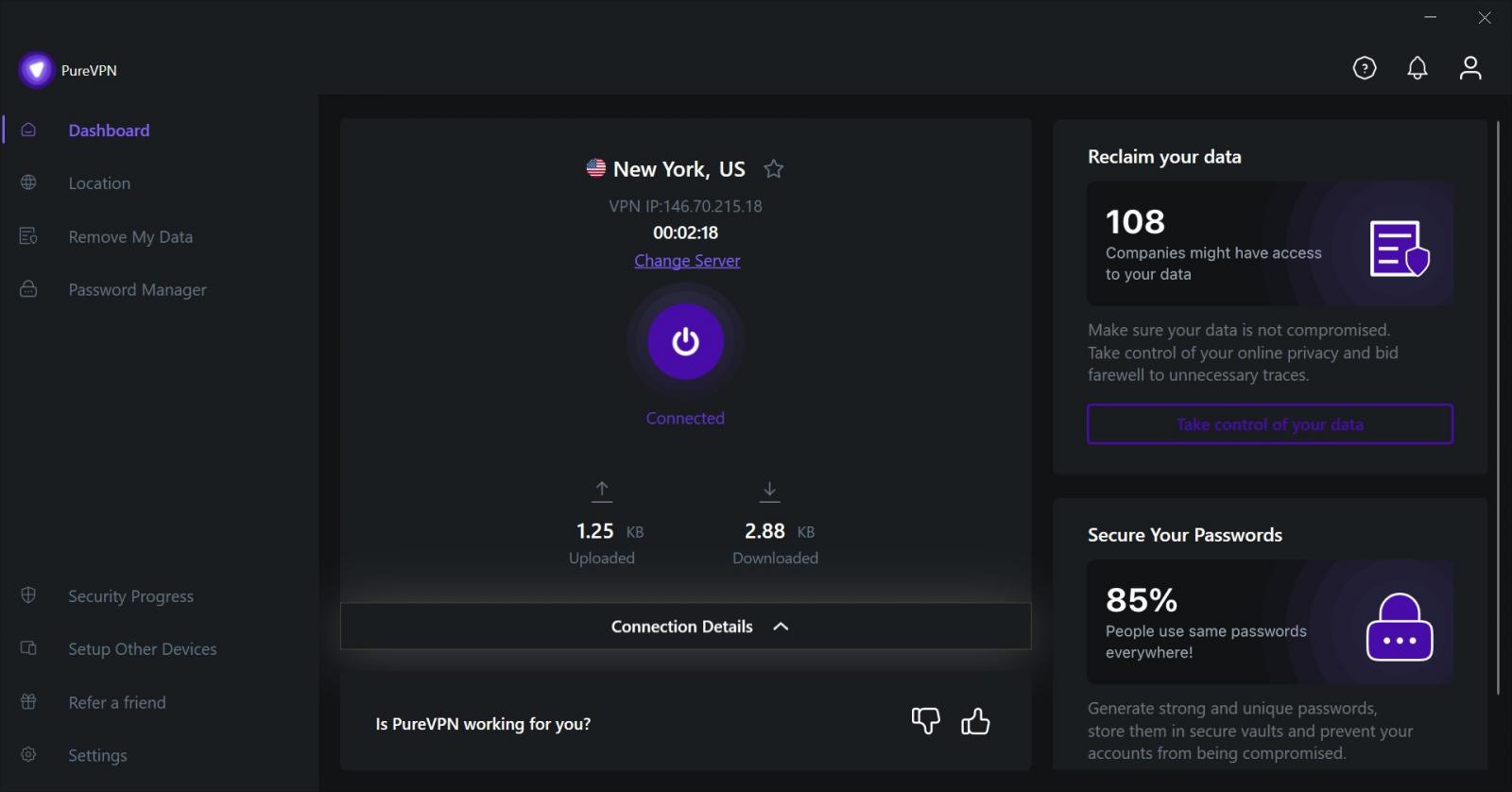Click Is PureVPN working for you text
Image resolution: width=1512 pixels, height=792 pixels.
click(x=483, y=724)
